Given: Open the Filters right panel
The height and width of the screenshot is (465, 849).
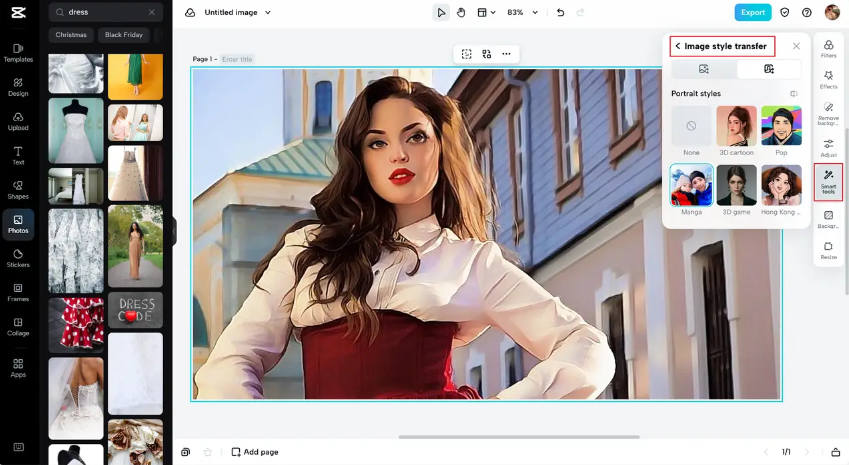Looking at the screenshot, I should (x=828, y=49).
